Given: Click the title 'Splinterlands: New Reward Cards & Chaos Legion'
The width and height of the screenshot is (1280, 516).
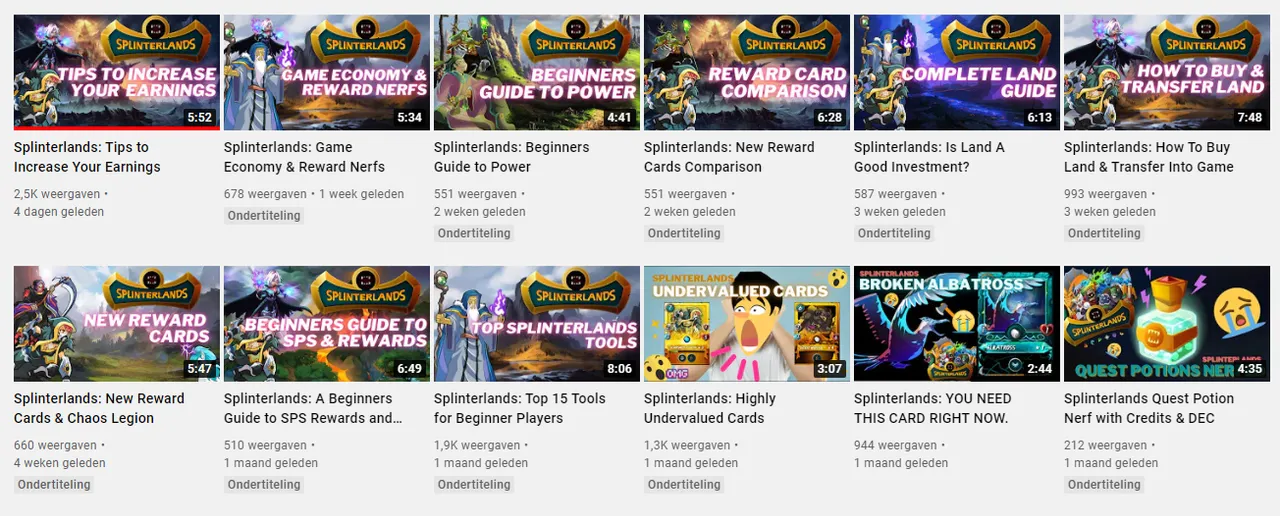Looking at the screenshot, I should pos(99,408).
